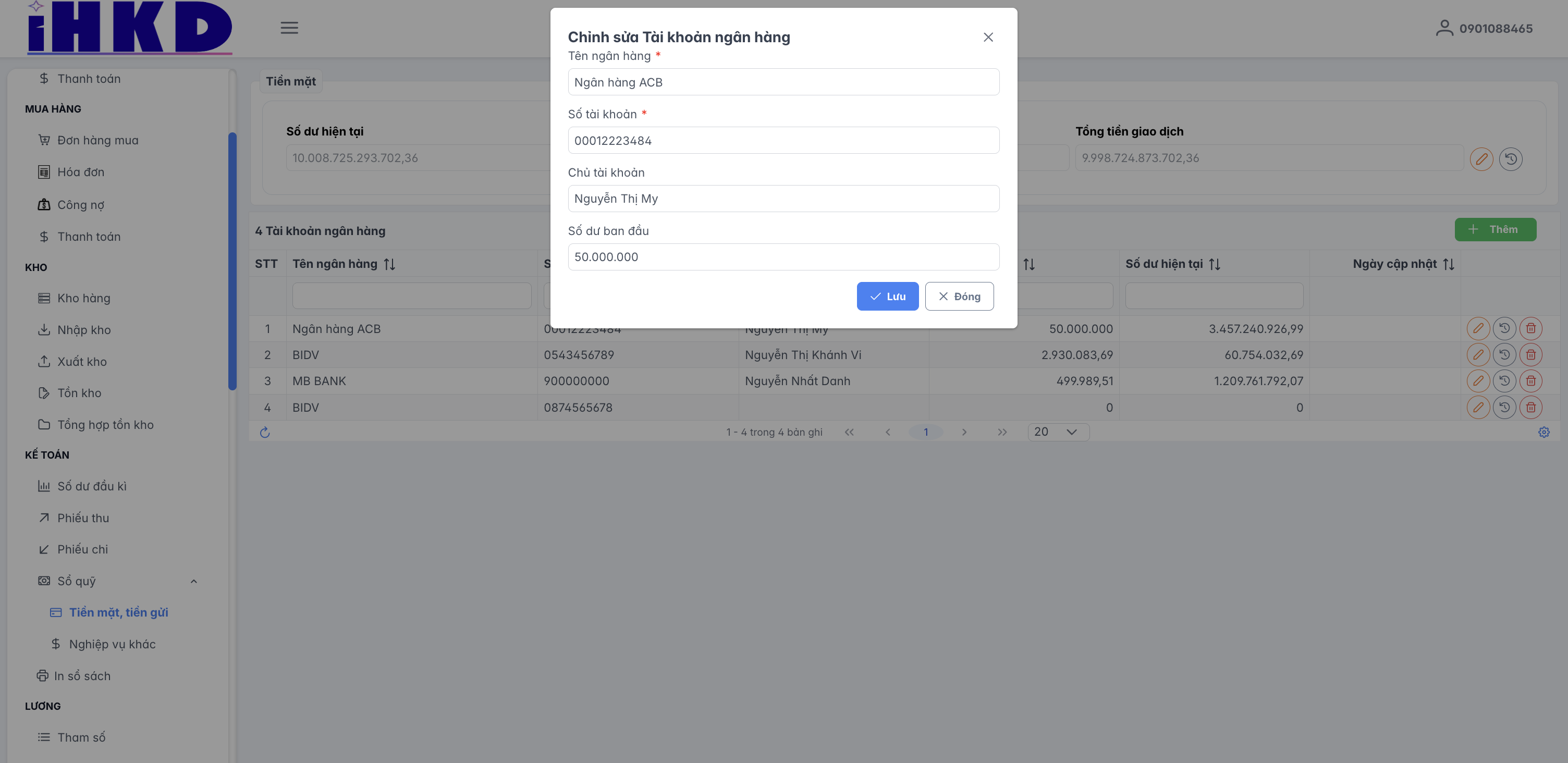Click the delete trash icon for row 4

[x=1530, y=407]
